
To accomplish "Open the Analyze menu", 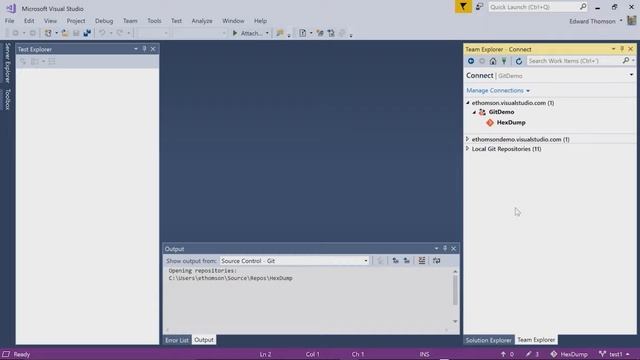I will pyautogui.click(x=202, y=21).
